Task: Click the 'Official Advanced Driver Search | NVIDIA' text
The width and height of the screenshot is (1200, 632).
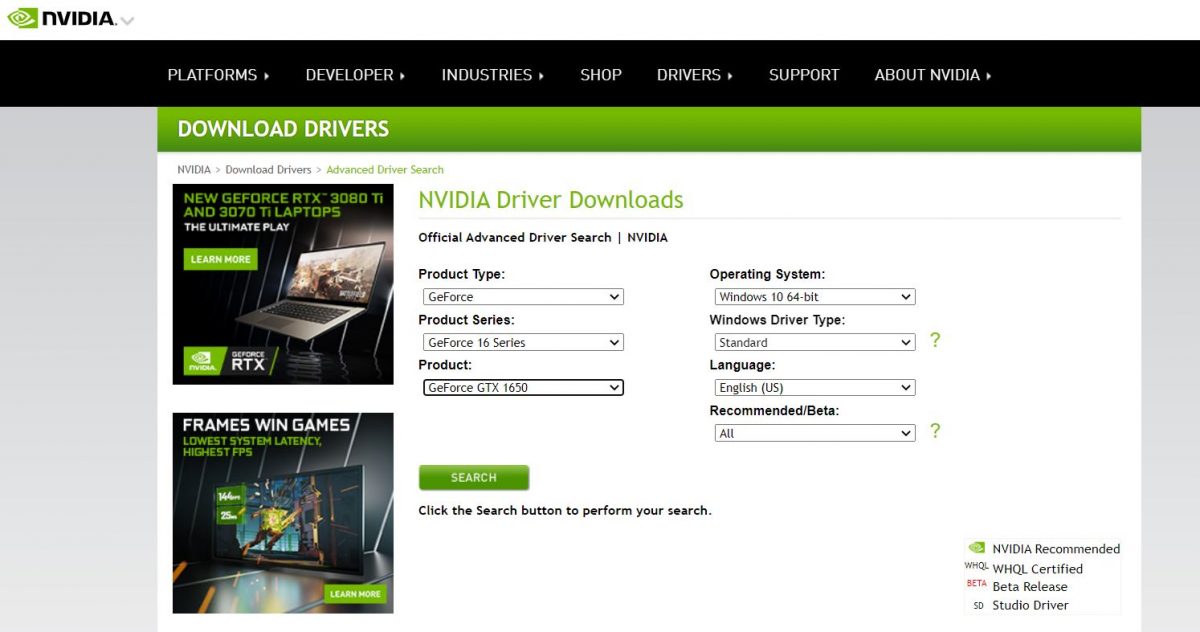Action: (x=543, y=238)
